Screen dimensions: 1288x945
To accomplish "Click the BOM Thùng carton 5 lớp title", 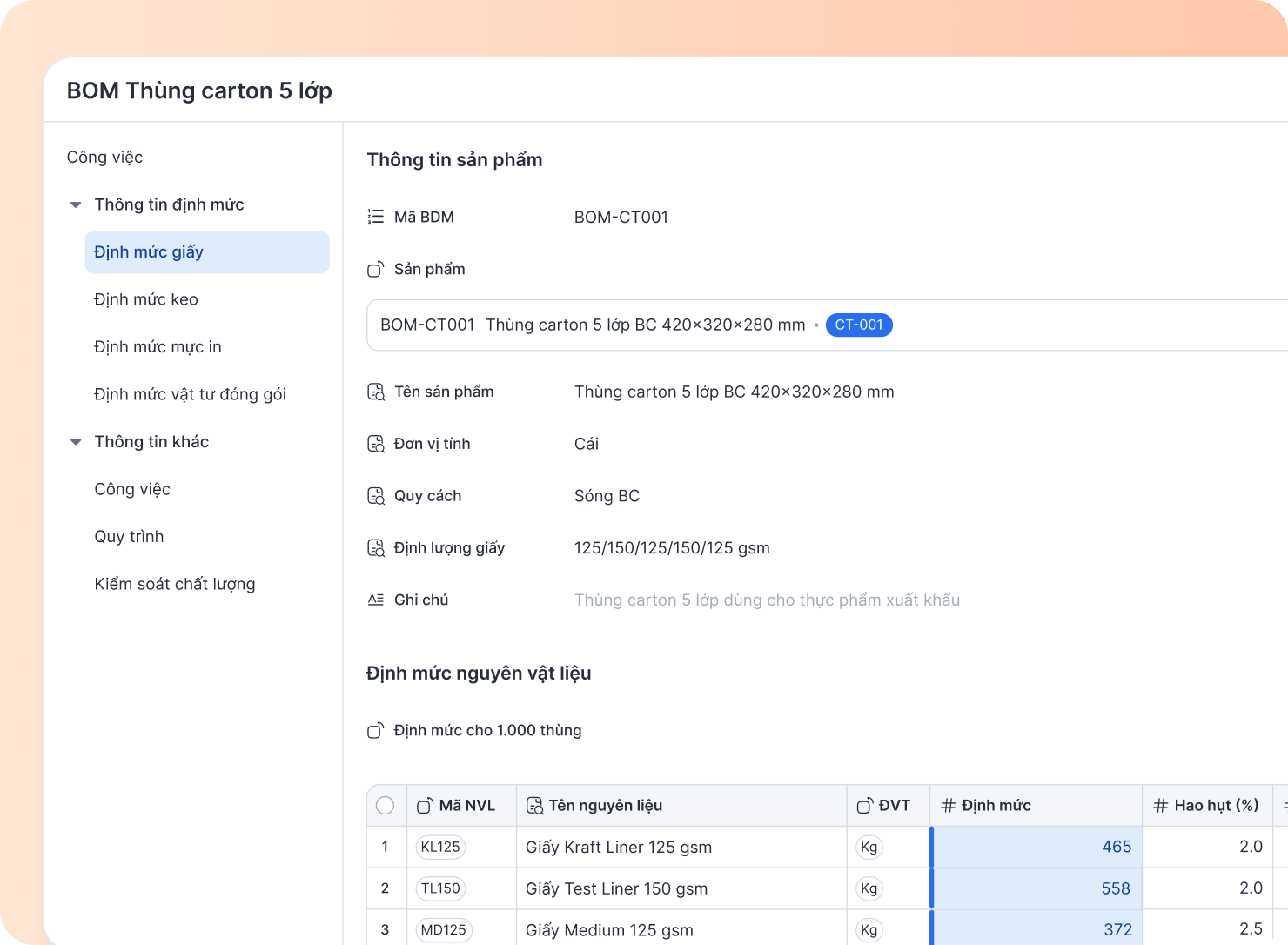I will click(x=199, y=91).
